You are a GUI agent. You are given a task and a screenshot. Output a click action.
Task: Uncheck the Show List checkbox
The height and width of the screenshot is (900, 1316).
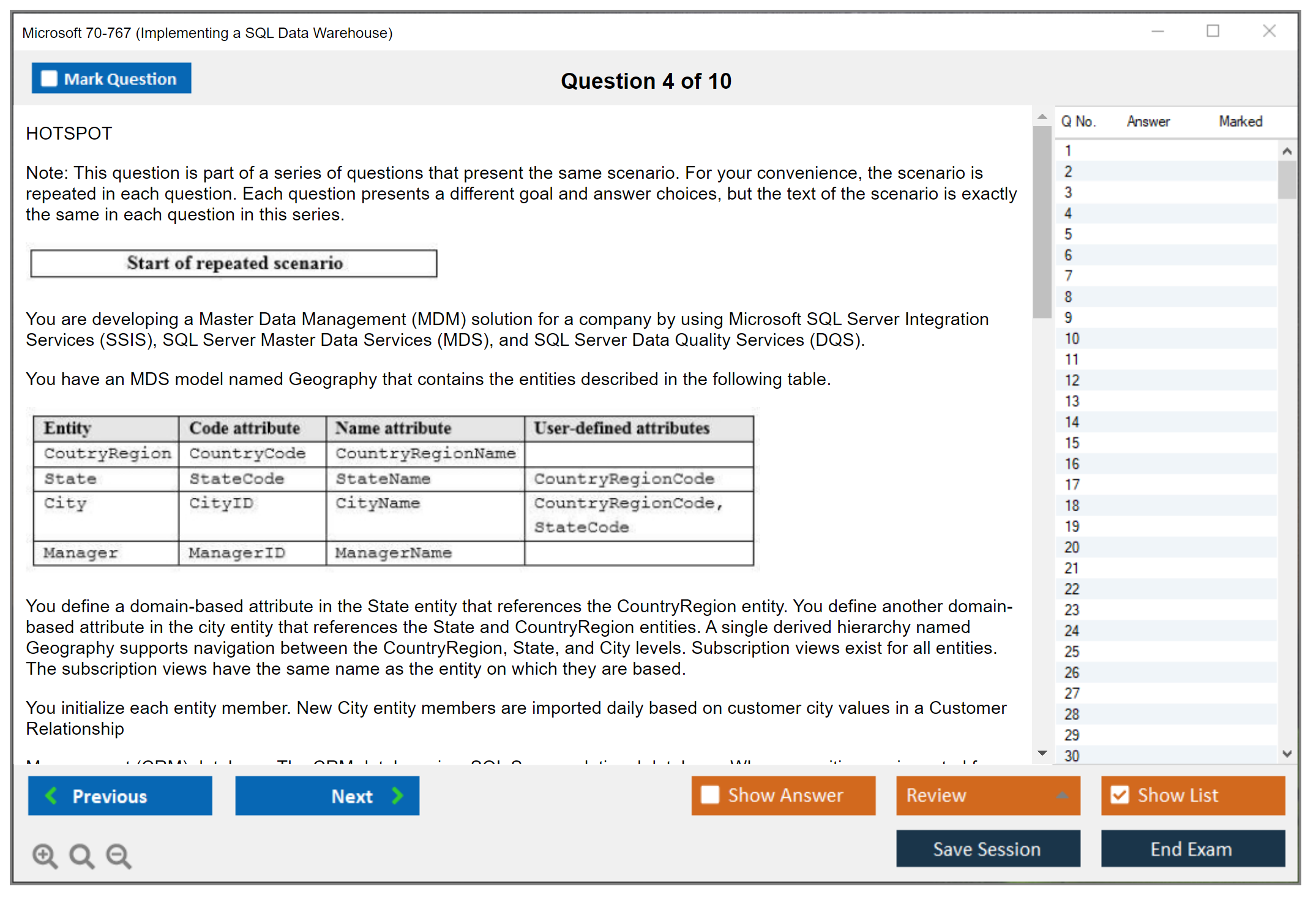(1120, 795)
